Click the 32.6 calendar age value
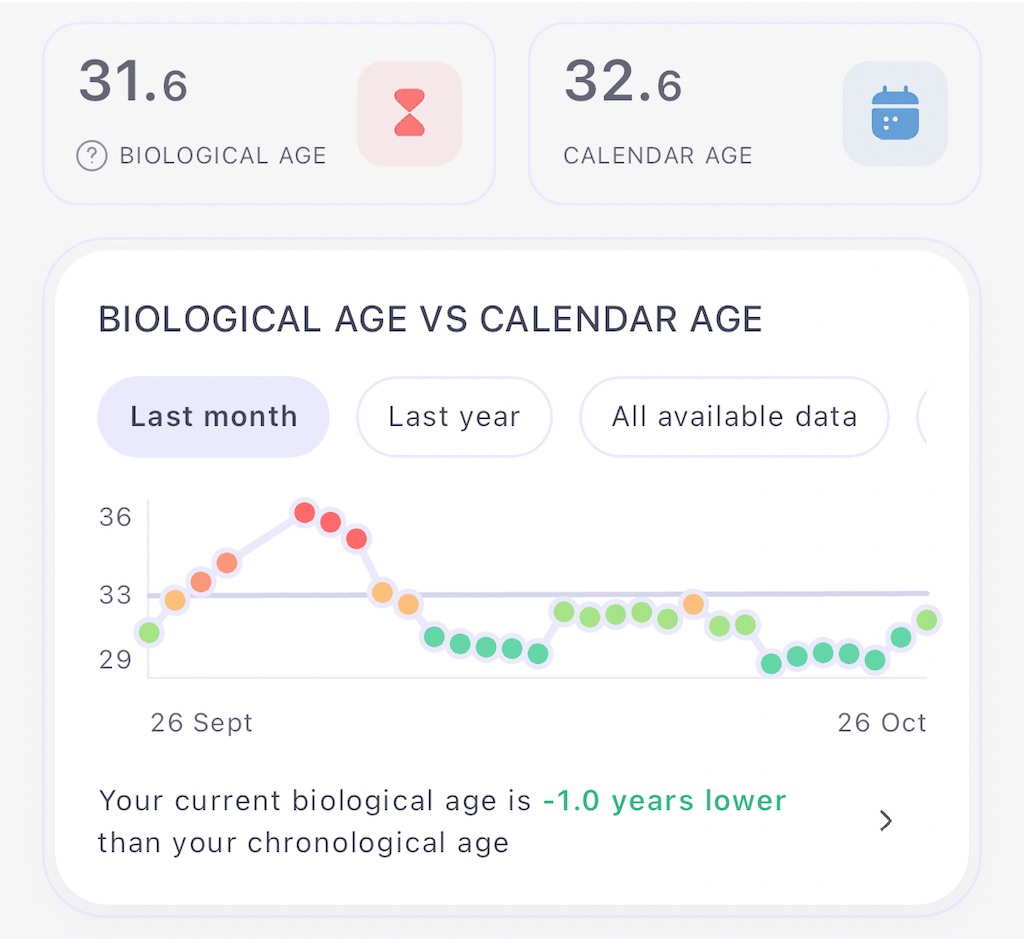This screenshot has height=939, width=1024. tap(623, 82)
